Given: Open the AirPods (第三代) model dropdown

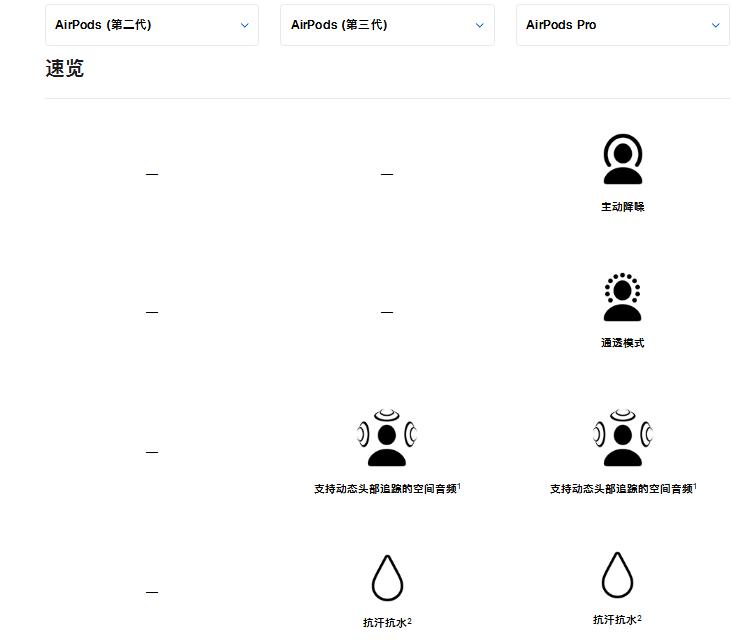Looking at the screenshot, I should (x=387, y=25).
